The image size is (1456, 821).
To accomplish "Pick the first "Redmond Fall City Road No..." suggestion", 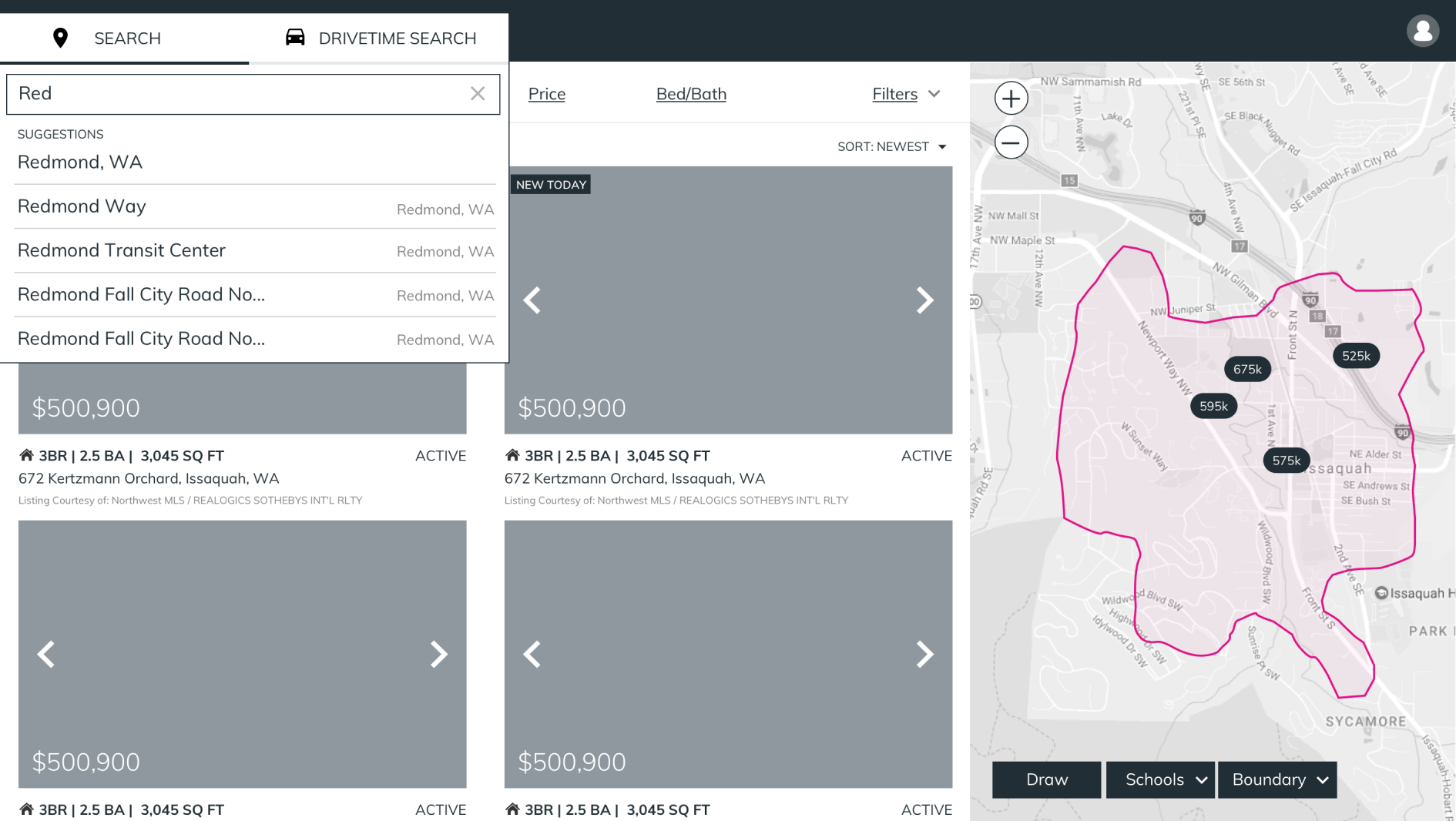I will (255, 295).
